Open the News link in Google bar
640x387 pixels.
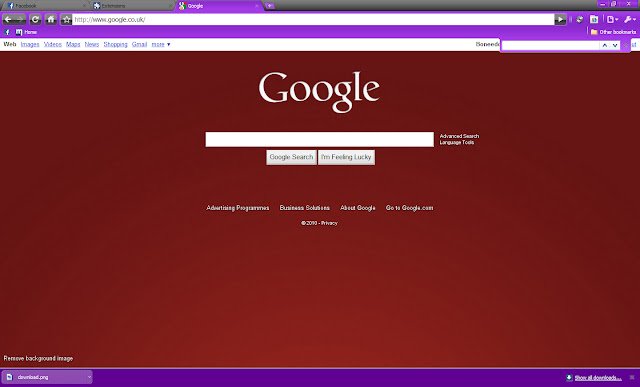[x=92, y=44]
